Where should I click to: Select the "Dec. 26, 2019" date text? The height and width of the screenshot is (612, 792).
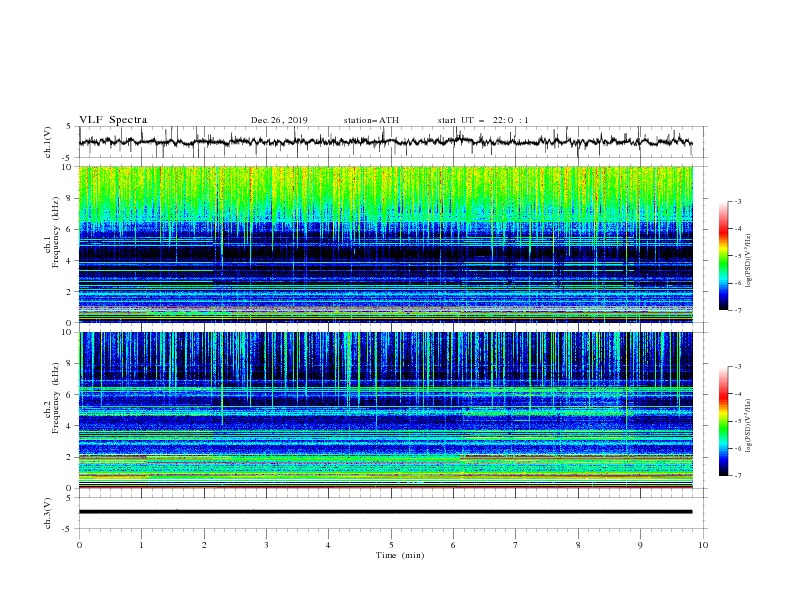279,120
